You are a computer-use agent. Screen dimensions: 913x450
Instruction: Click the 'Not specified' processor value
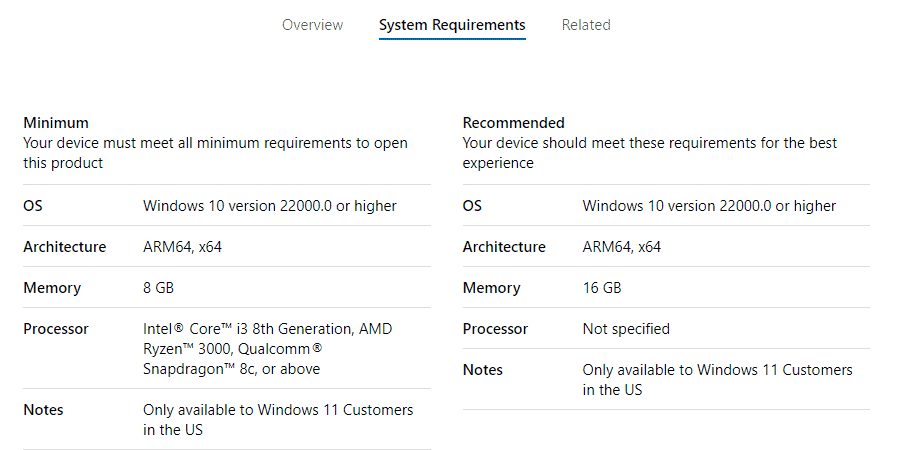pyautogui.click(x=626, y=329)
